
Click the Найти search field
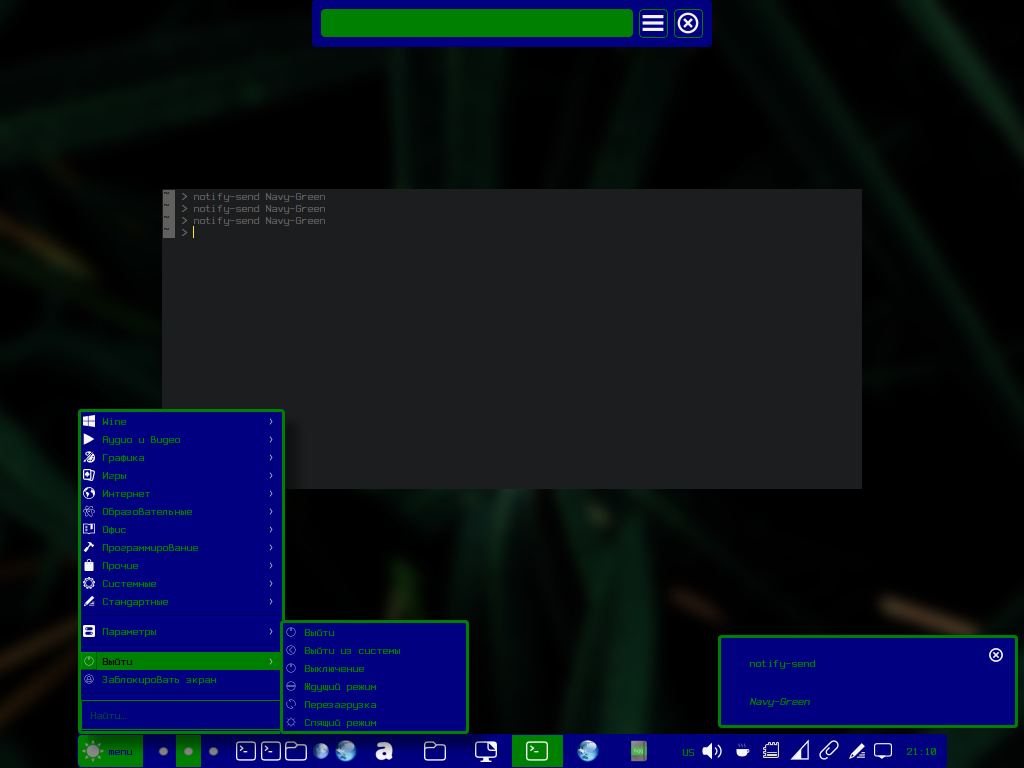point(180,716)
